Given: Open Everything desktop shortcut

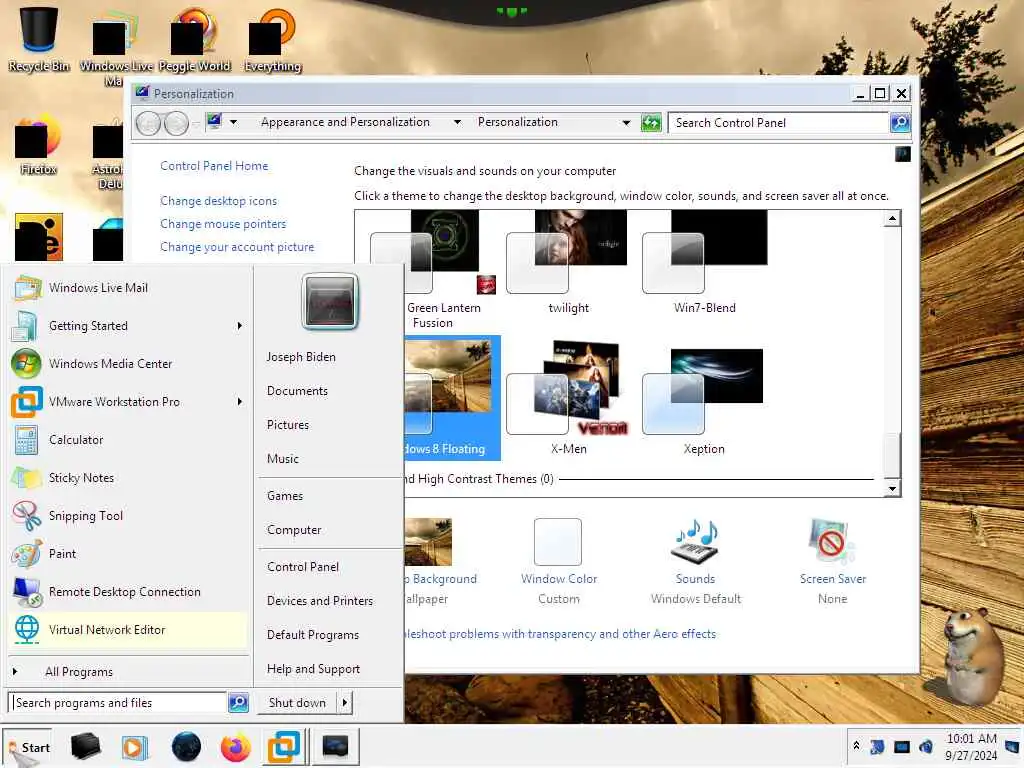Looking at the screenshot, I should (x=272, y=39).
